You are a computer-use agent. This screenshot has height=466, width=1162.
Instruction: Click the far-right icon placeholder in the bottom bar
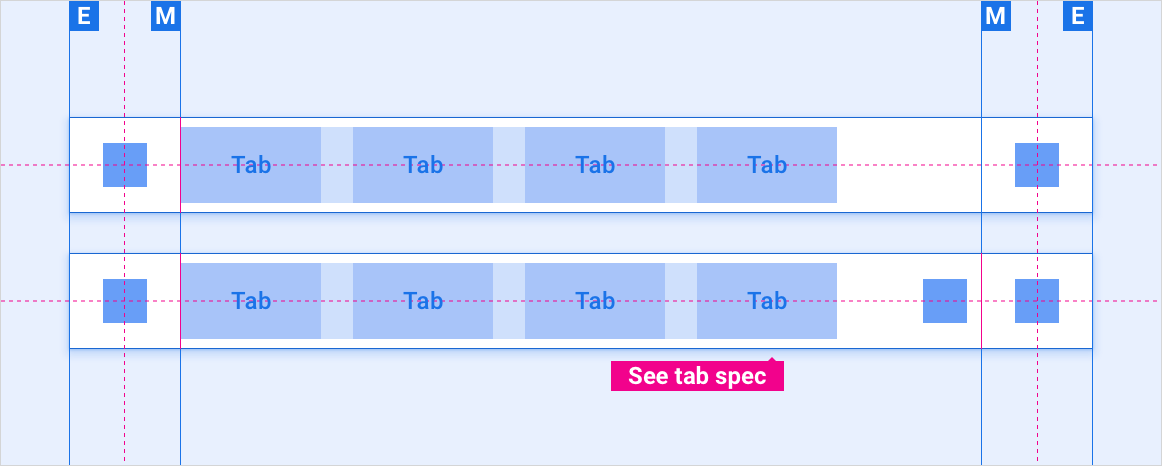1037,301
